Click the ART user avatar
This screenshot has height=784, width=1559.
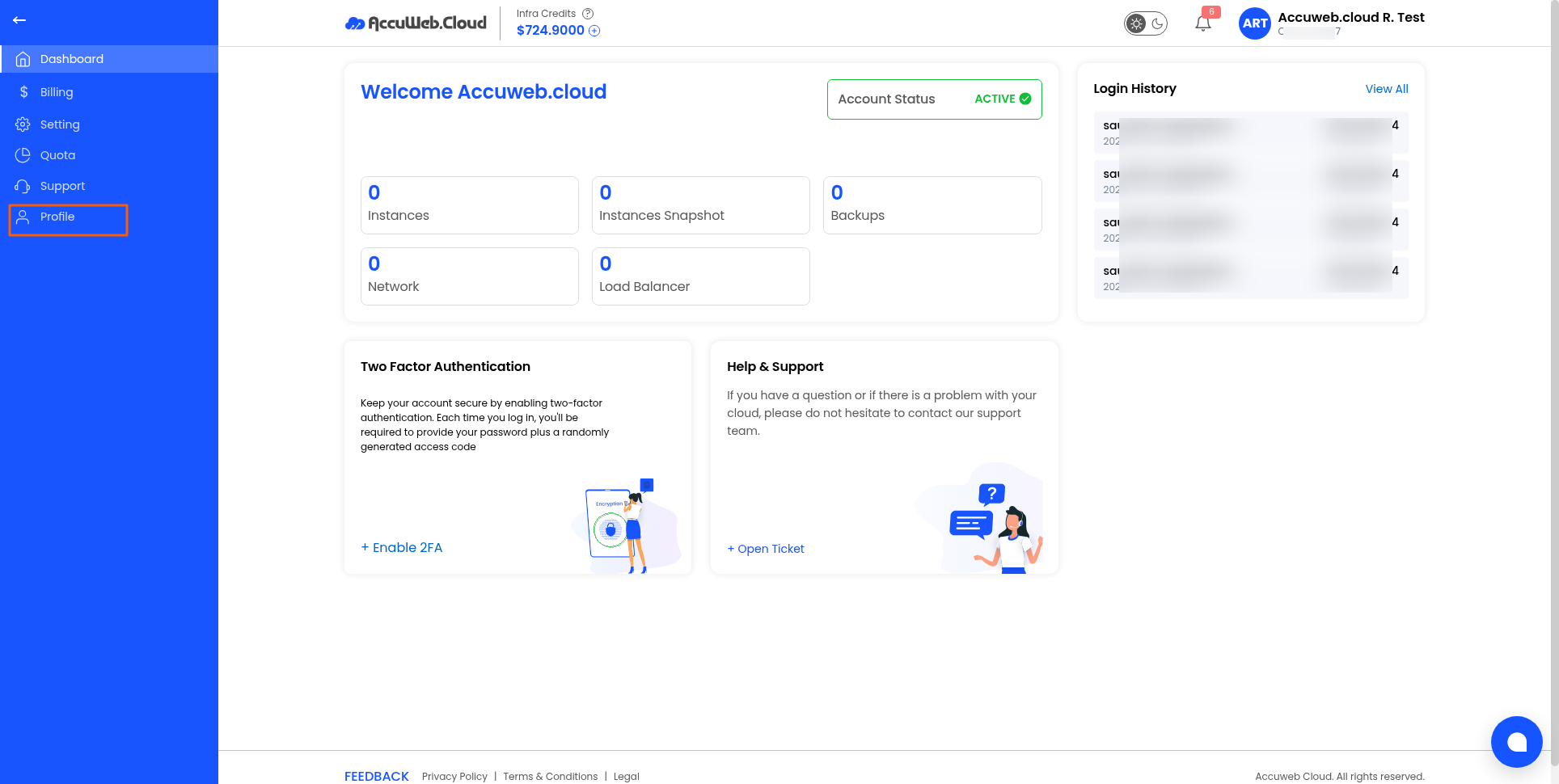click(1255, 23)
